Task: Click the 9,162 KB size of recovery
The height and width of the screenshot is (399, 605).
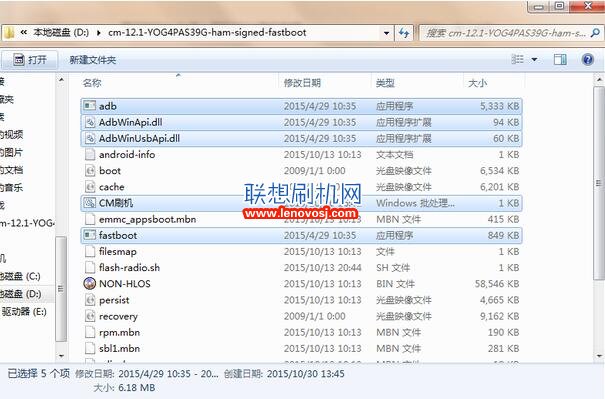Action: (x=499, y=316)
